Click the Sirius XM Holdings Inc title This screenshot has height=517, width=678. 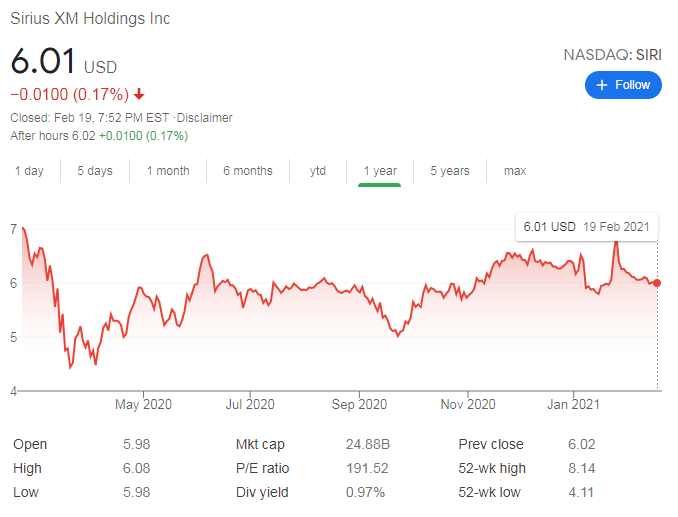(x=90, y=18)
